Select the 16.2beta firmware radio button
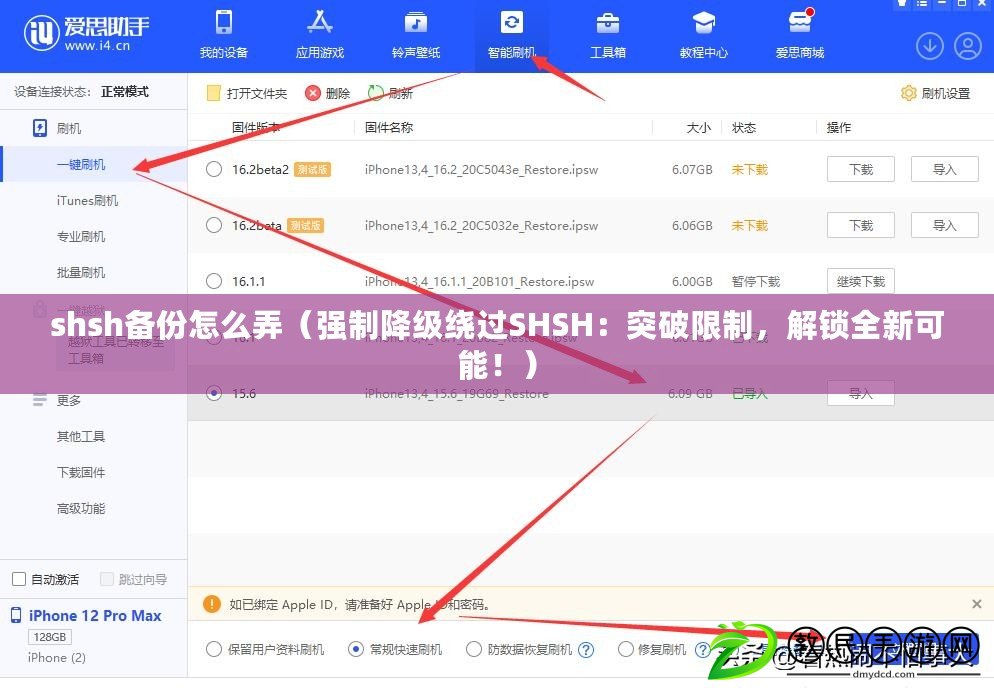 click(x=214, y=225)
